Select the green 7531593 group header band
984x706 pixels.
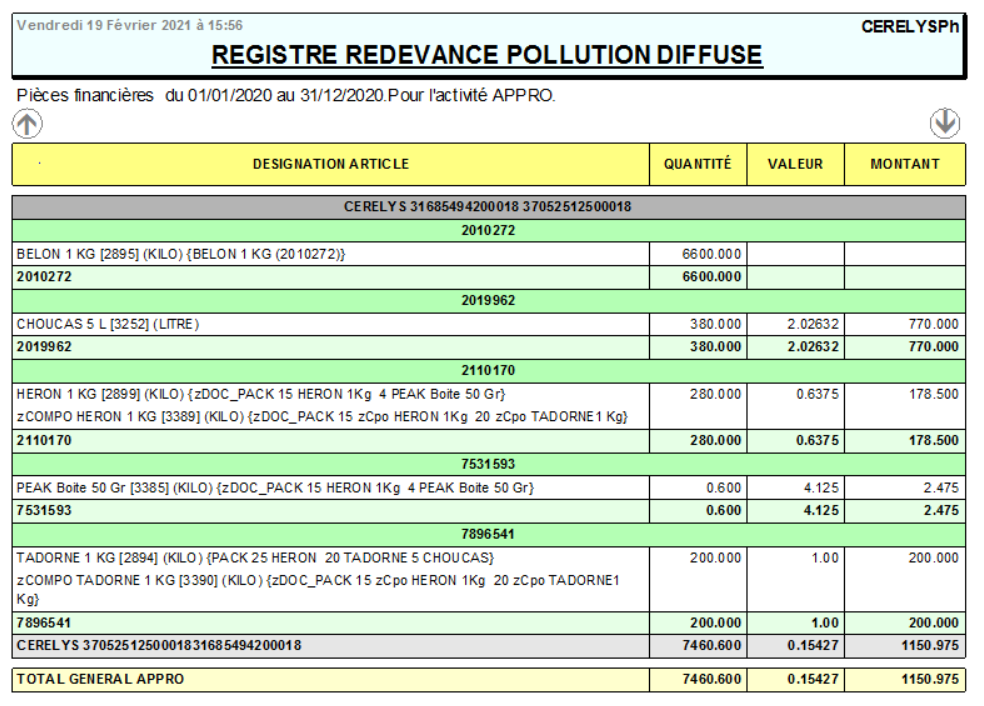(488, 464)
